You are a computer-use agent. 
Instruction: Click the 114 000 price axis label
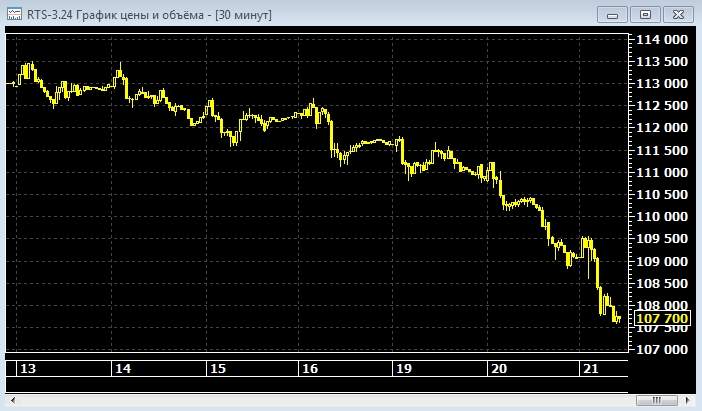(661, 40)
